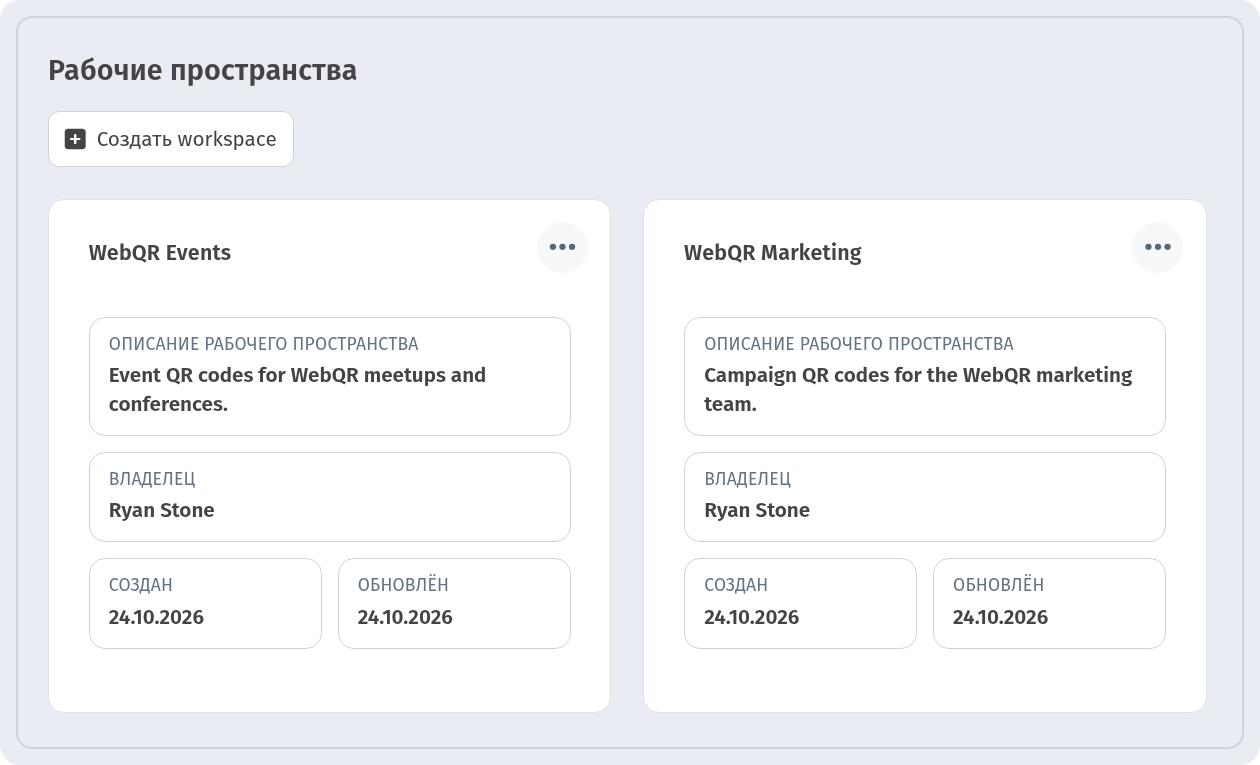This screenshot has width=1260, height=765.
Task: Select the WebQR Marketing card title
Action: point(773,252)
